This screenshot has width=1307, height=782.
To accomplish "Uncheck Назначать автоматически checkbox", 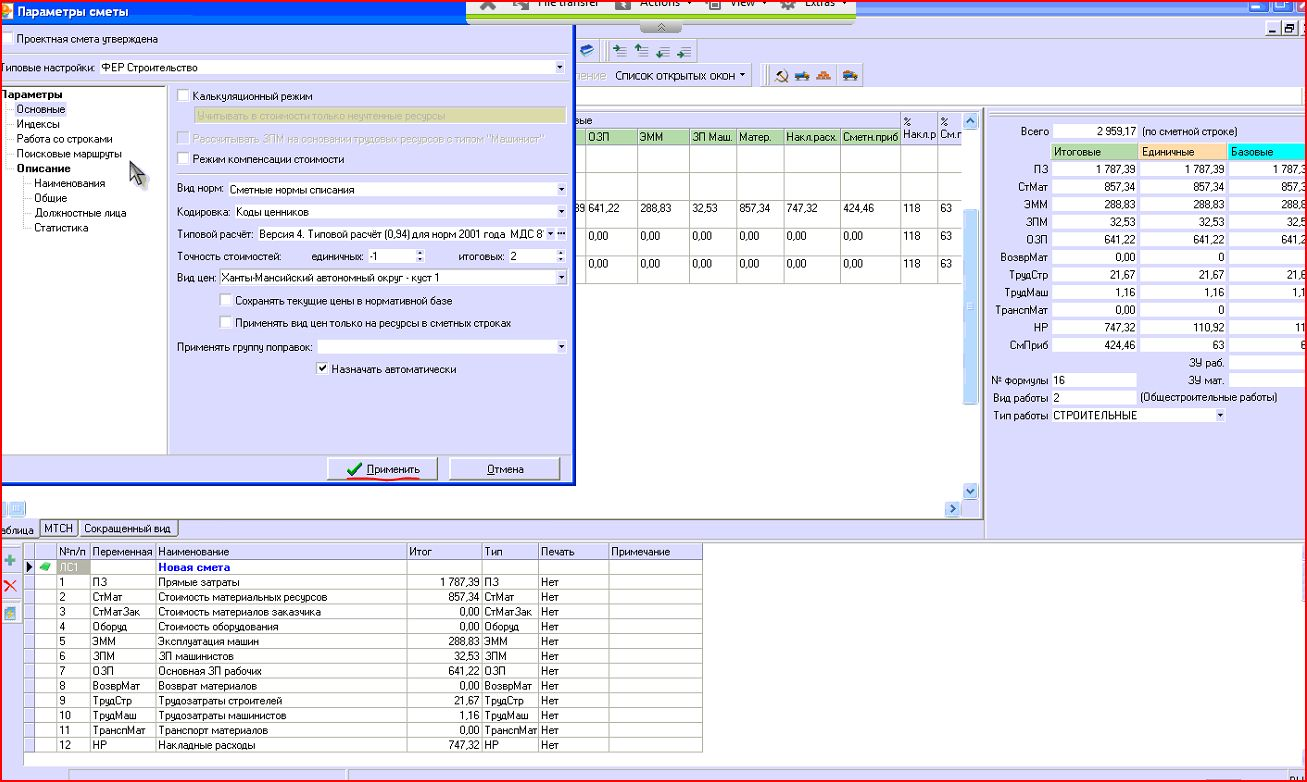I will [322, 369].
